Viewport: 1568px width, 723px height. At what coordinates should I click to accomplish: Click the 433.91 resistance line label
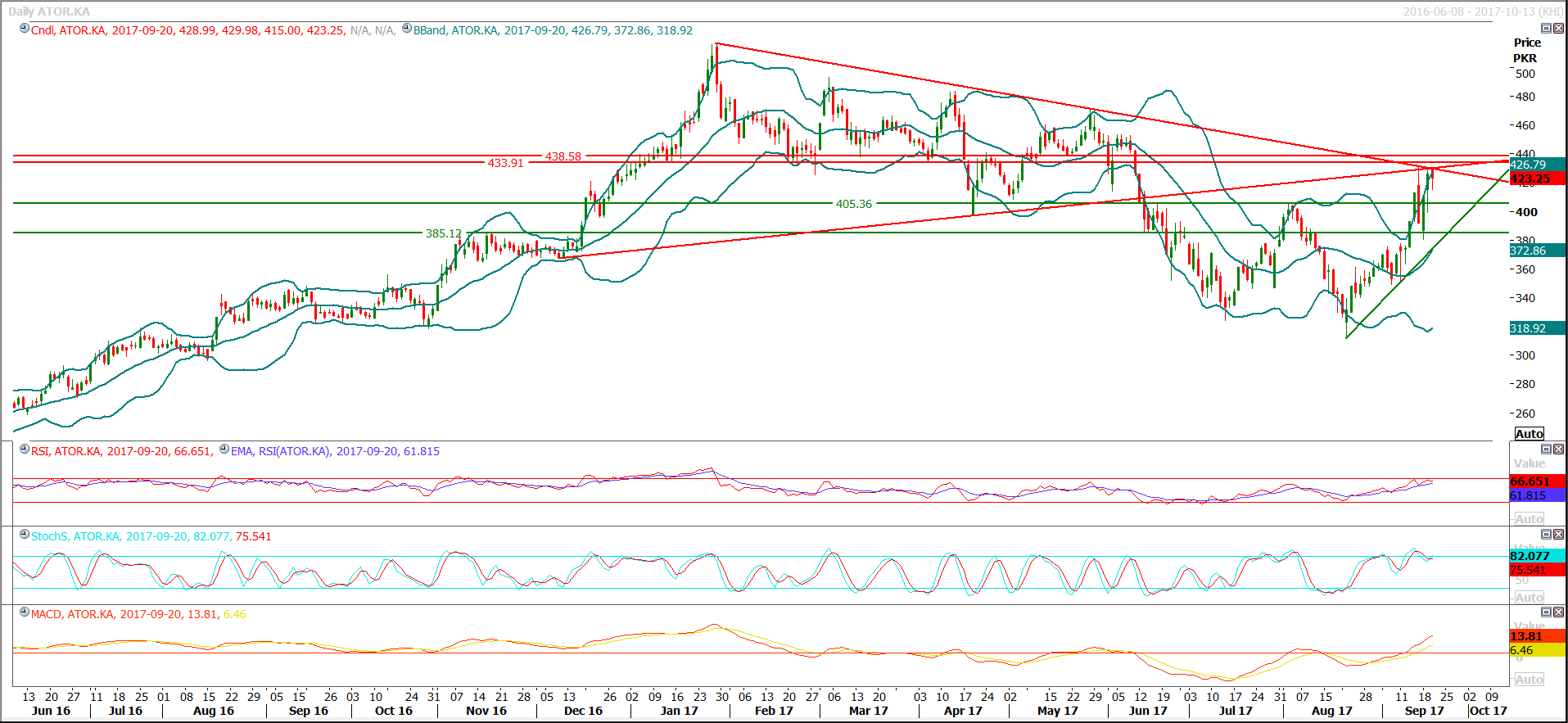[x=505, y=163]
